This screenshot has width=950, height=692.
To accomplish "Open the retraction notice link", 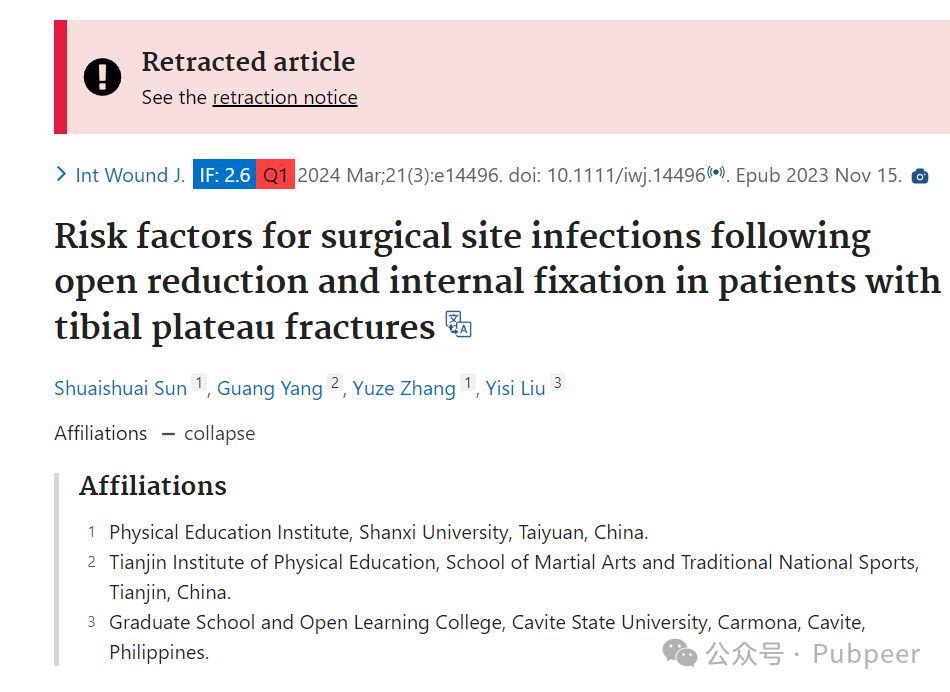I will click(x=285, y=98).
